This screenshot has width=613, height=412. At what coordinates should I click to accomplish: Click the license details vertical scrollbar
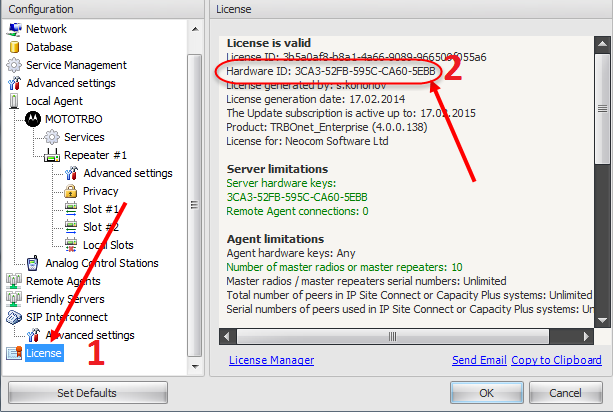click(602, 200)
